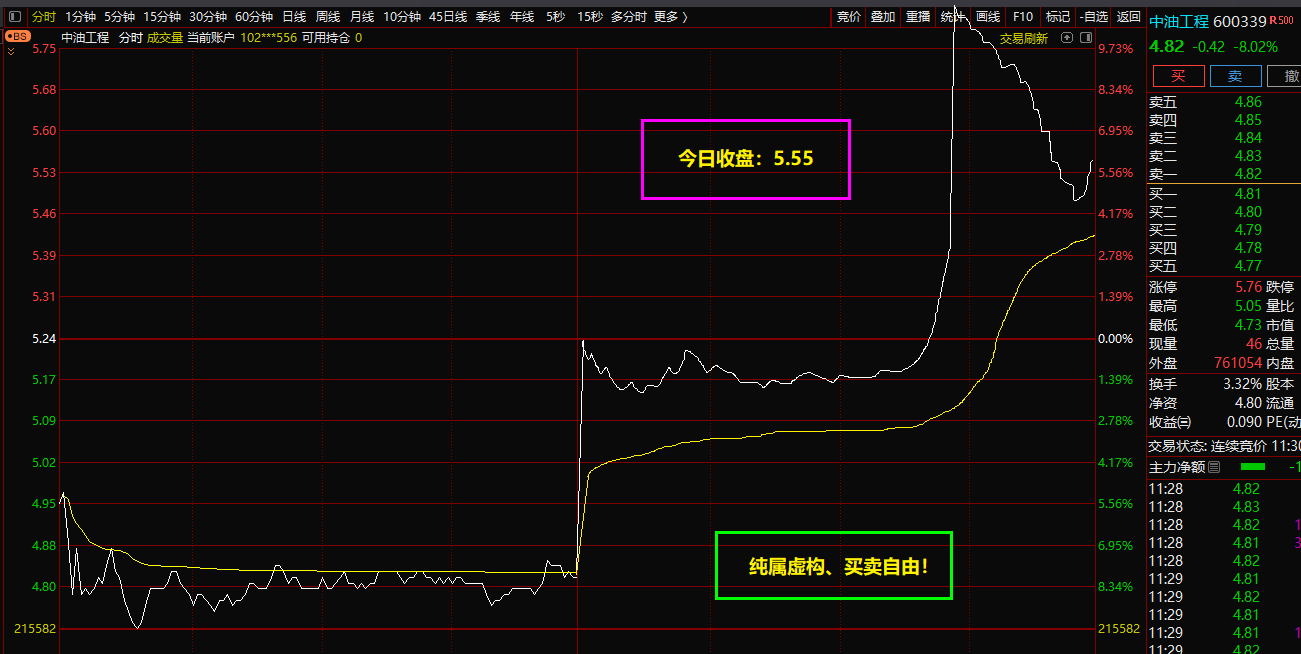Click the R500 badge beside stock code
This screenshot has height=654, width=1301.
(1281, 19)
